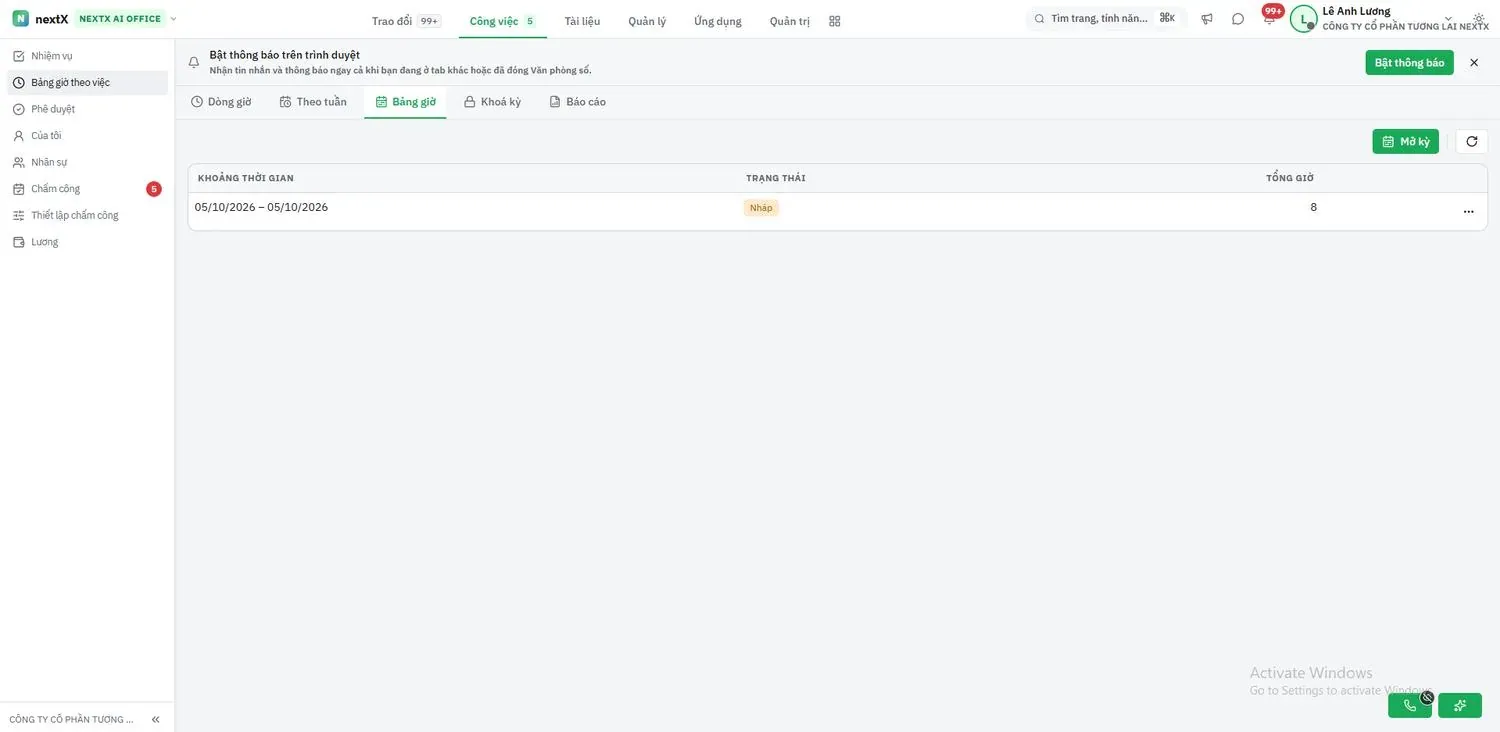Select the Bảng giờ tab
Screen dimensions: 1500x732
click(405, 102)
